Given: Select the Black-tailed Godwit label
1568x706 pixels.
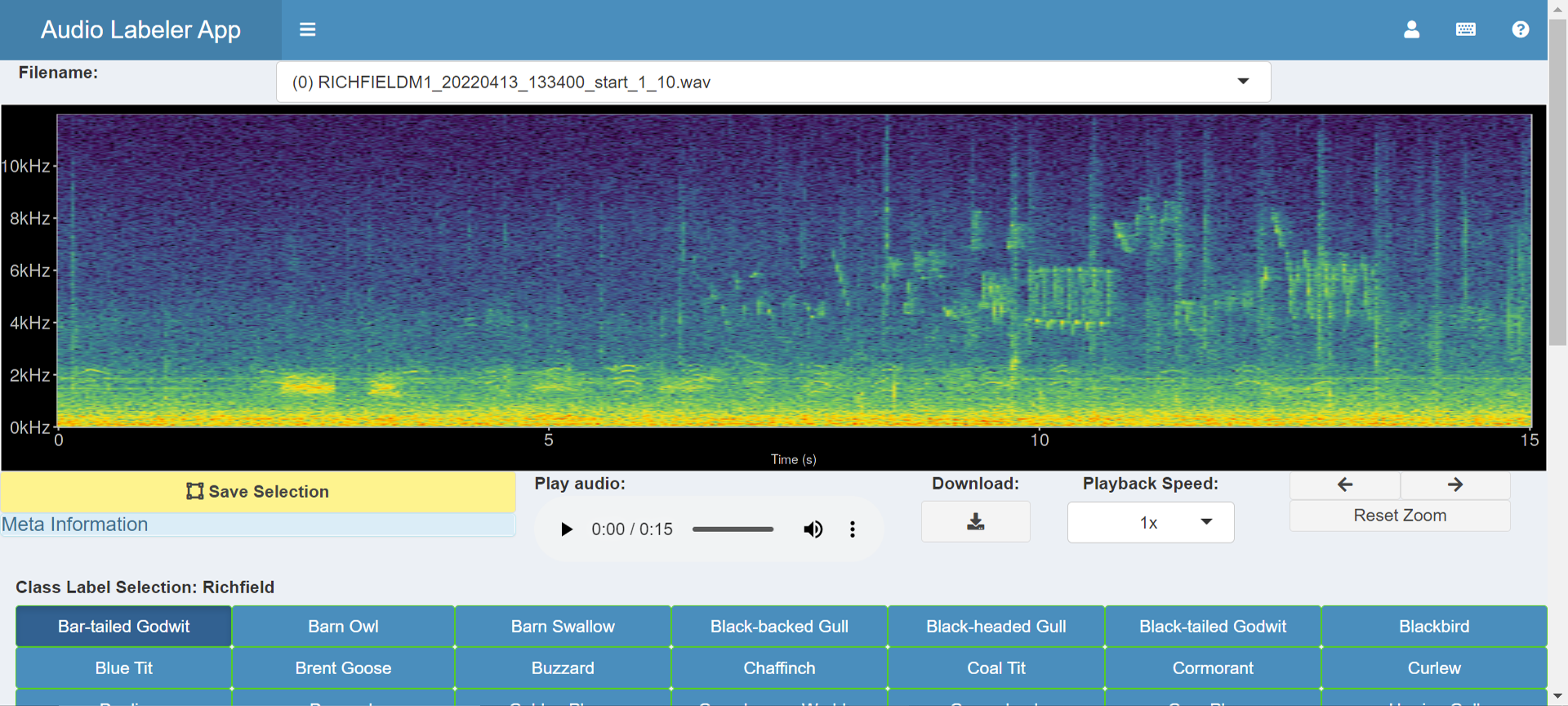Looking at the screenshot, I should [x=1213, y=626].
